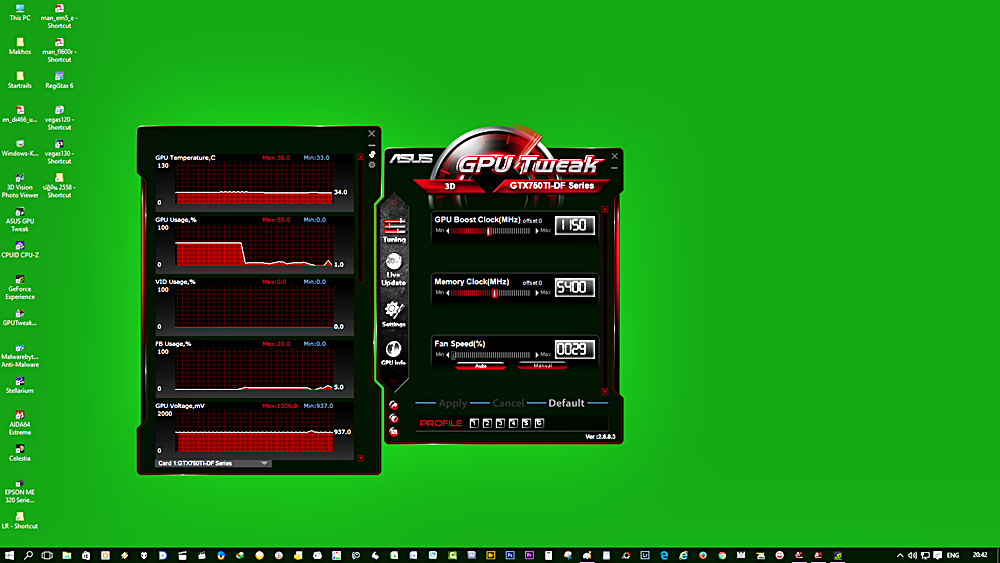
Task: Decrease Fan Speed with left arrow
Action: click(448, 355)
